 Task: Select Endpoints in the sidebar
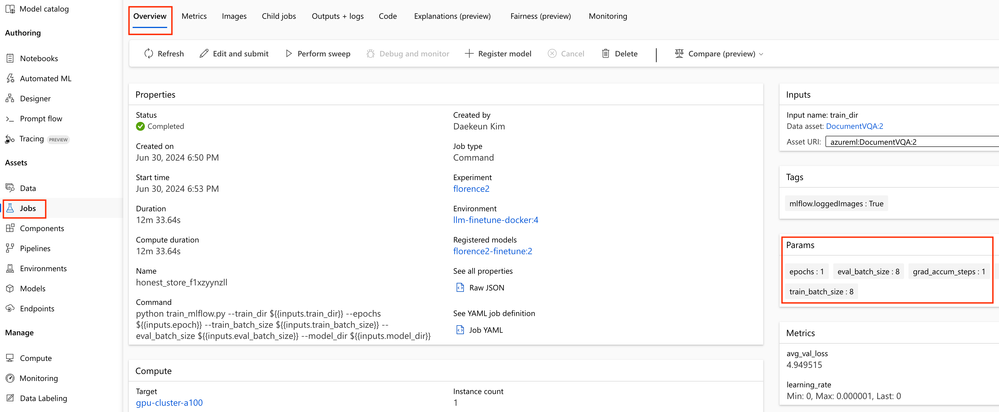pos(37,309)
